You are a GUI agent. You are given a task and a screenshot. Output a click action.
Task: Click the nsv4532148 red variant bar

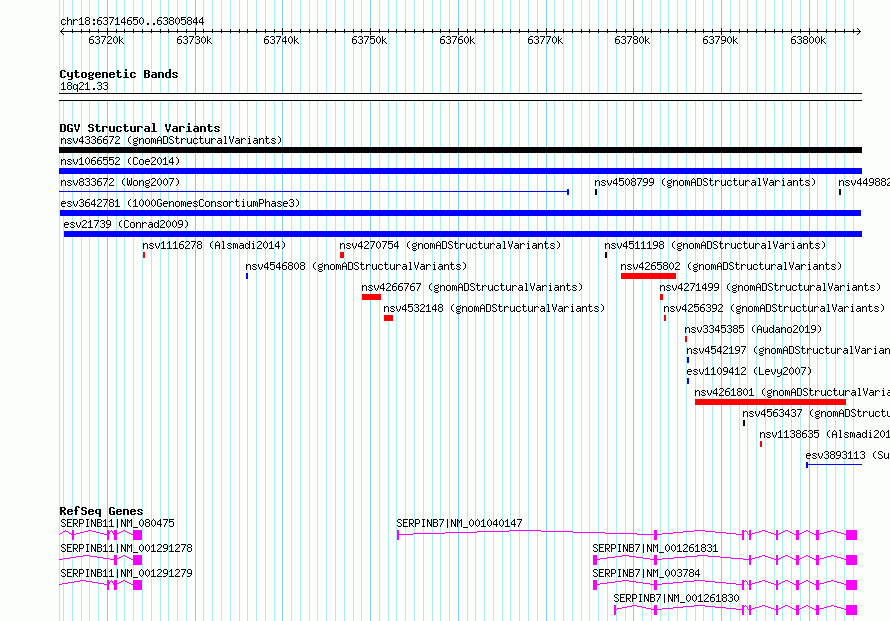[x=388, y=318]
